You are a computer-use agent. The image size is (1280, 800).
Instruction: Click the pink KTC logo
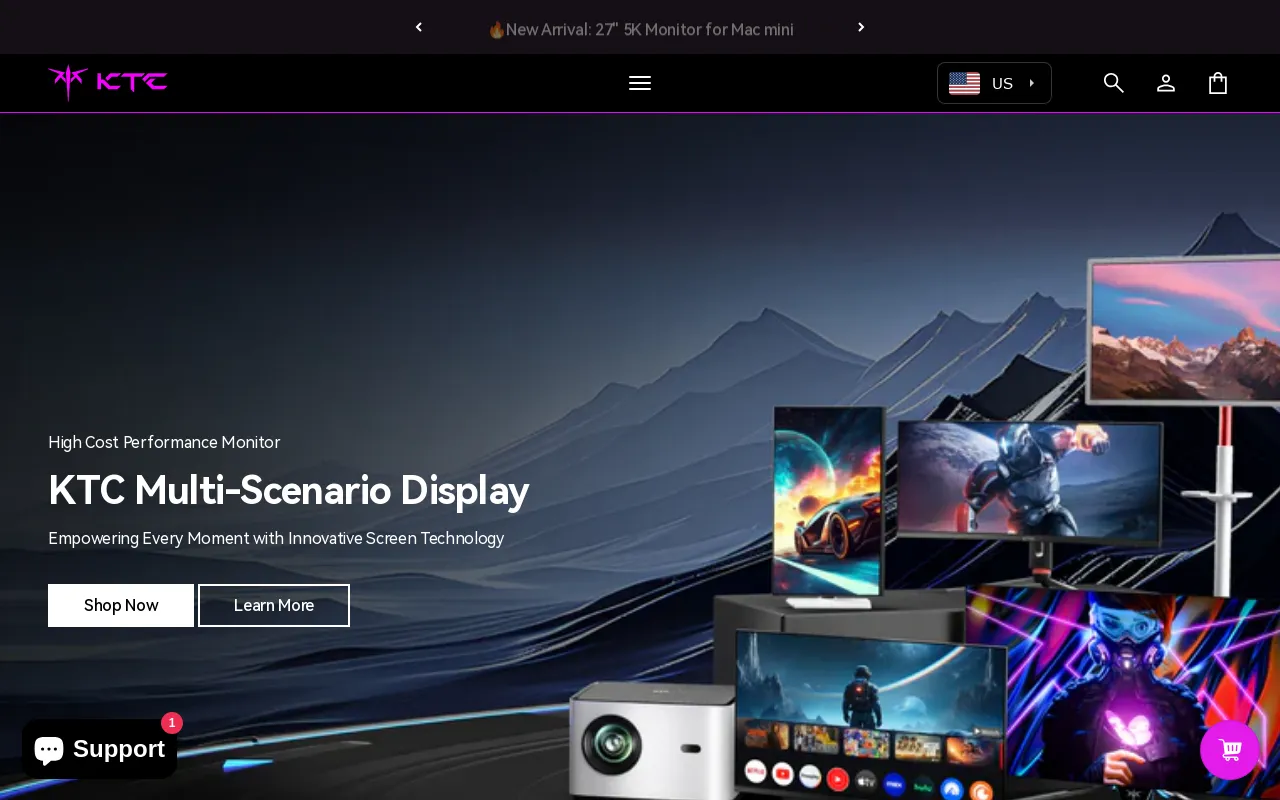pyautogui.click(x=107, y=83)
